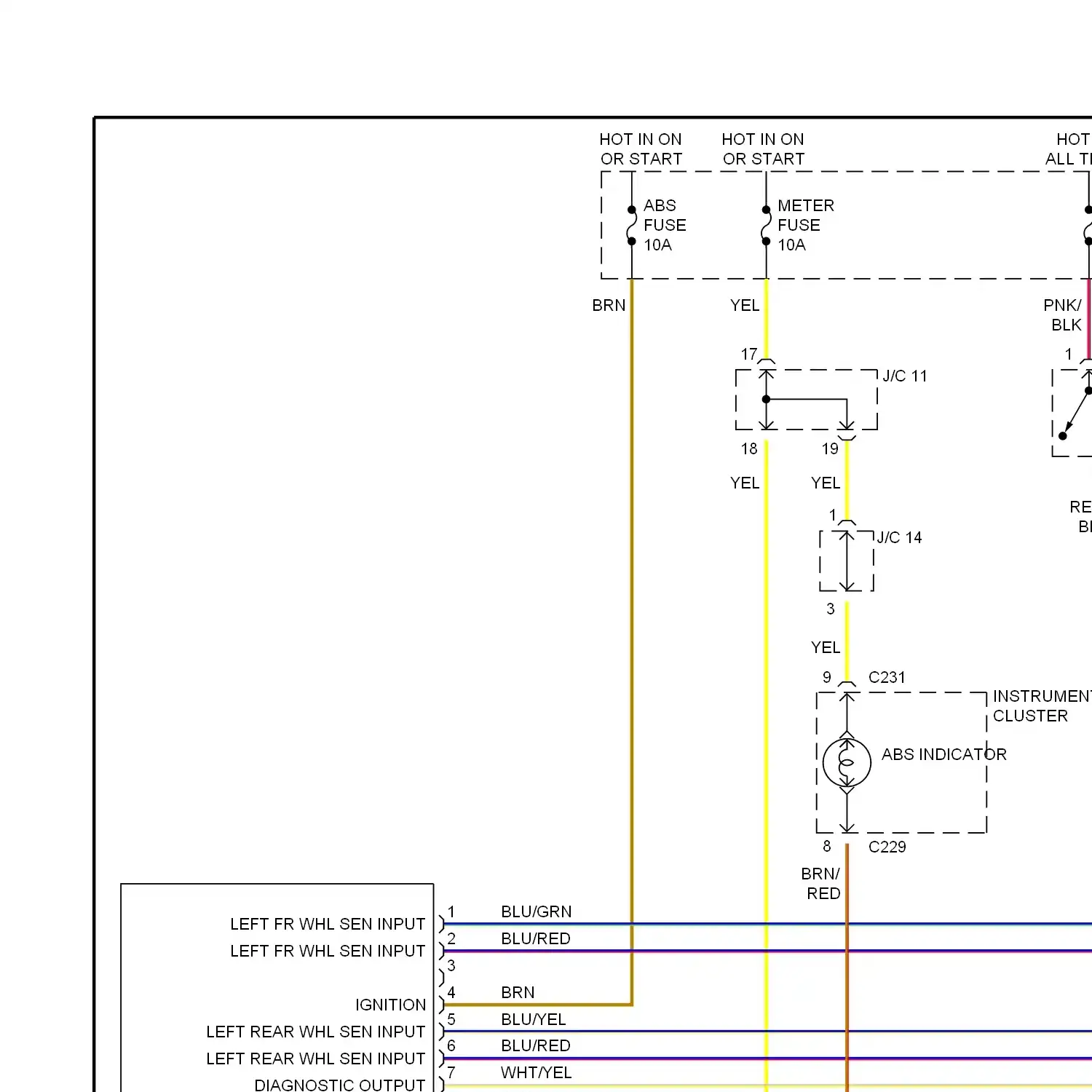Click pin number 3 below J/C 14
Screen dimensions: 1092x1092
click(830, 609)
